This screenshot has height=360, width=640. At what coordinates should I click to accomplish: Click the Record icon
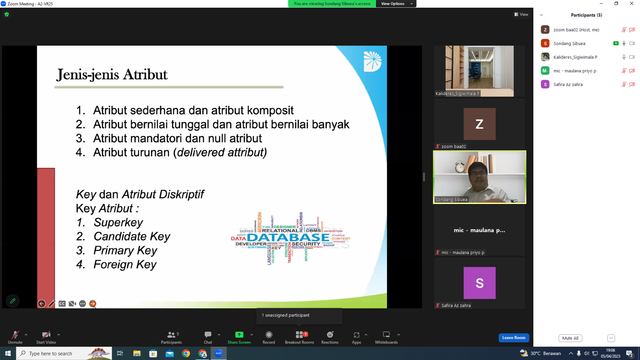(x=269, y=335)
